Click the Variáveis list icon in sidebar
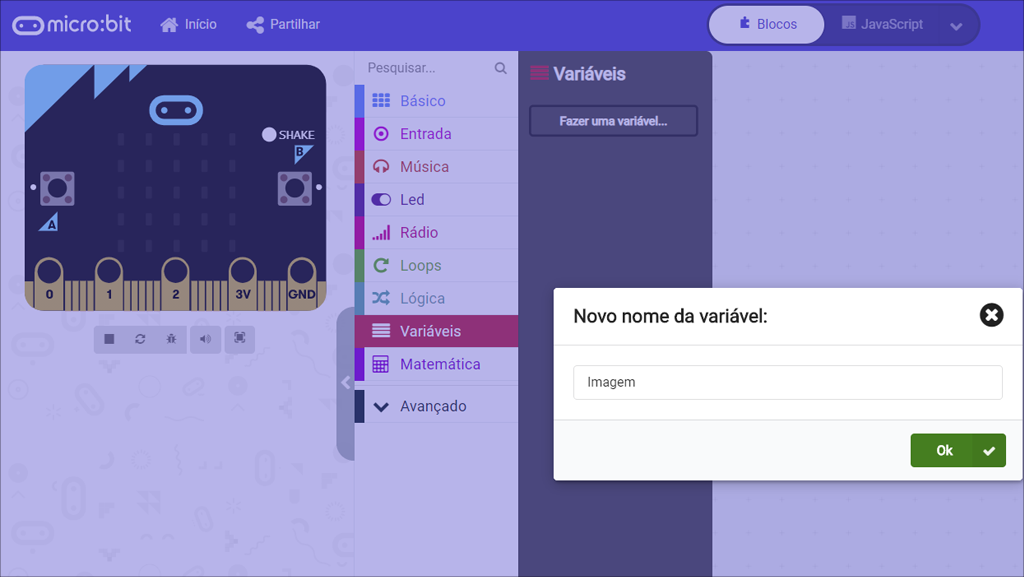 381,331
